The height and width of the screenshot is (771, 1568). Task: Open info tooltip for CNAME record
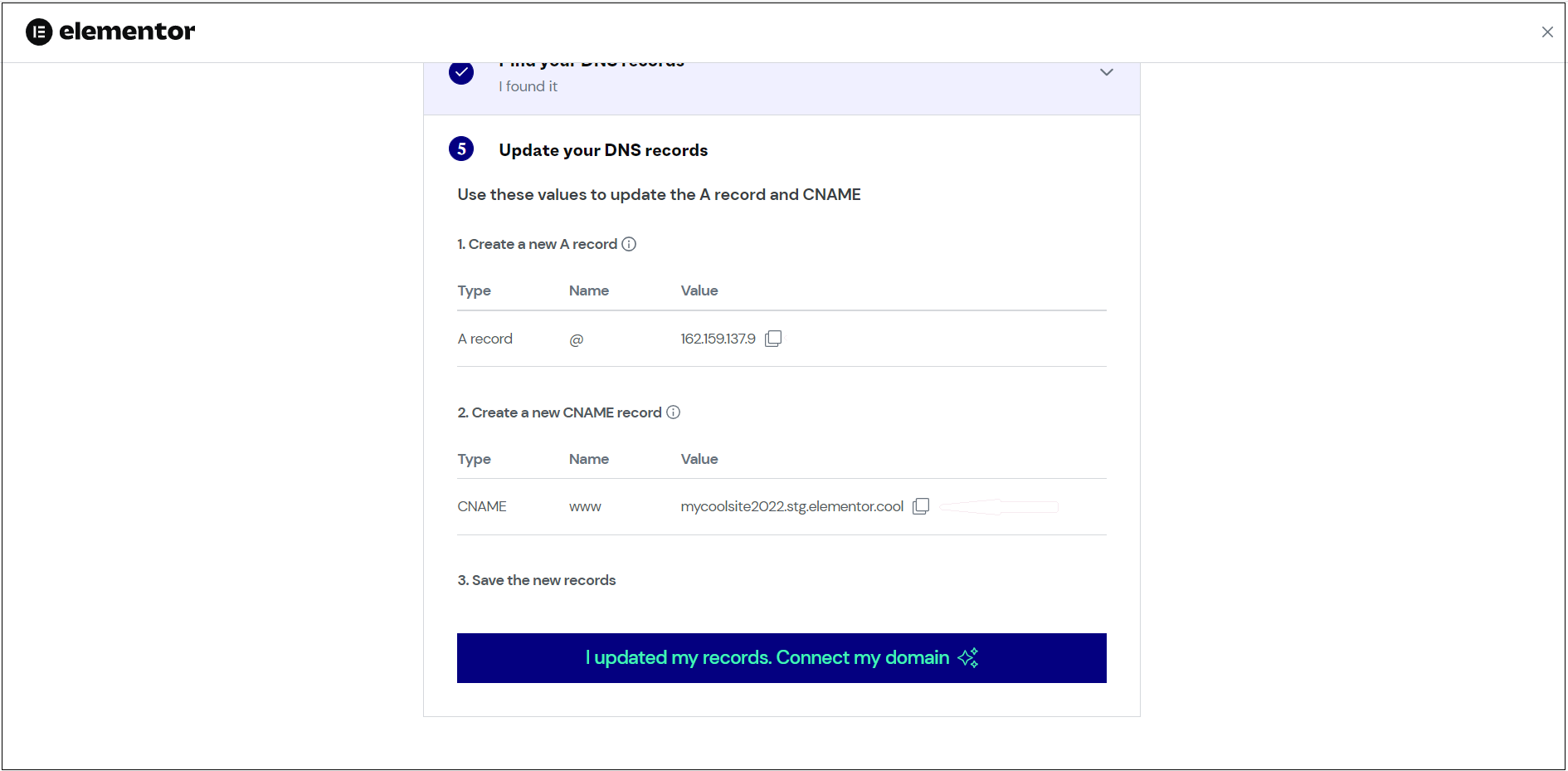674,412
